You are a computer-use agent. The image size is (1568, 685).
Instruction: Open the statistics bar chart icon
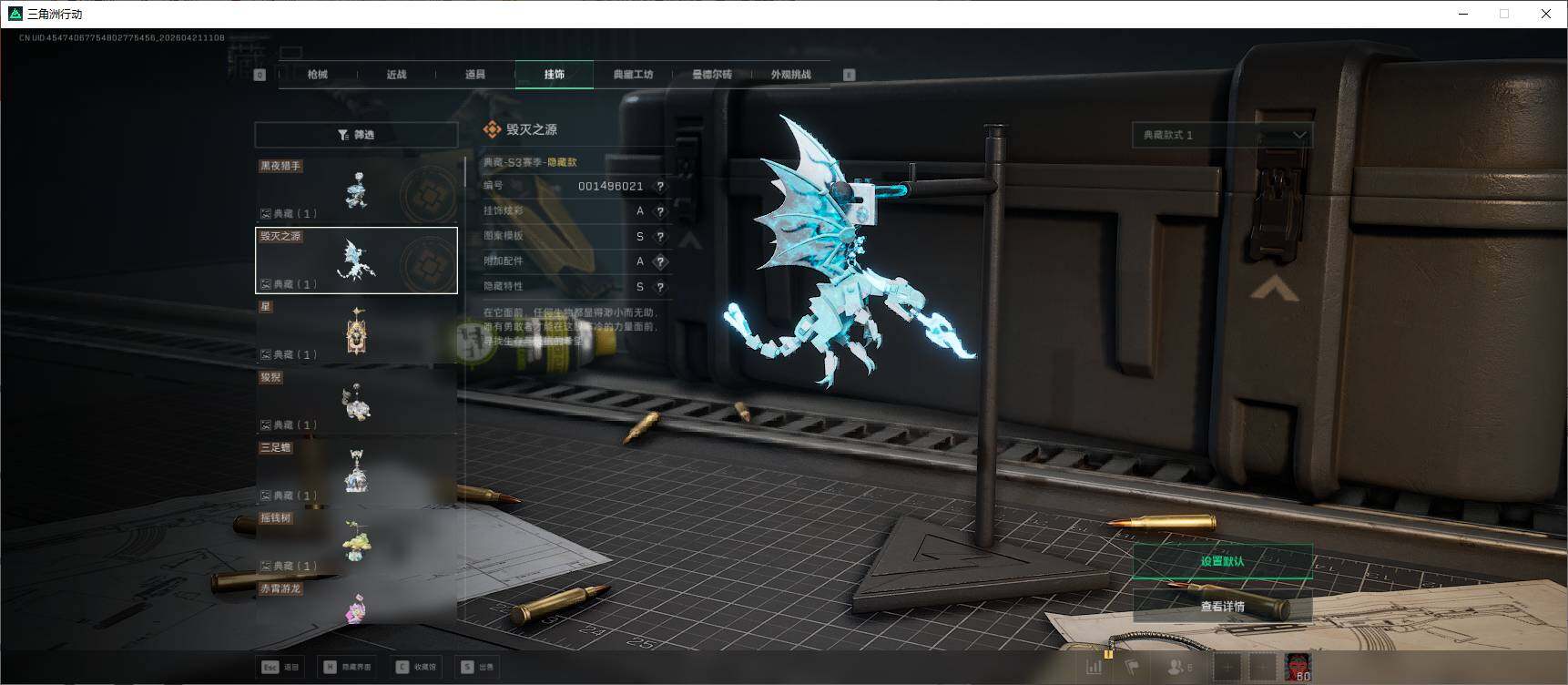pyautogui.click(x=1094, y=667)
